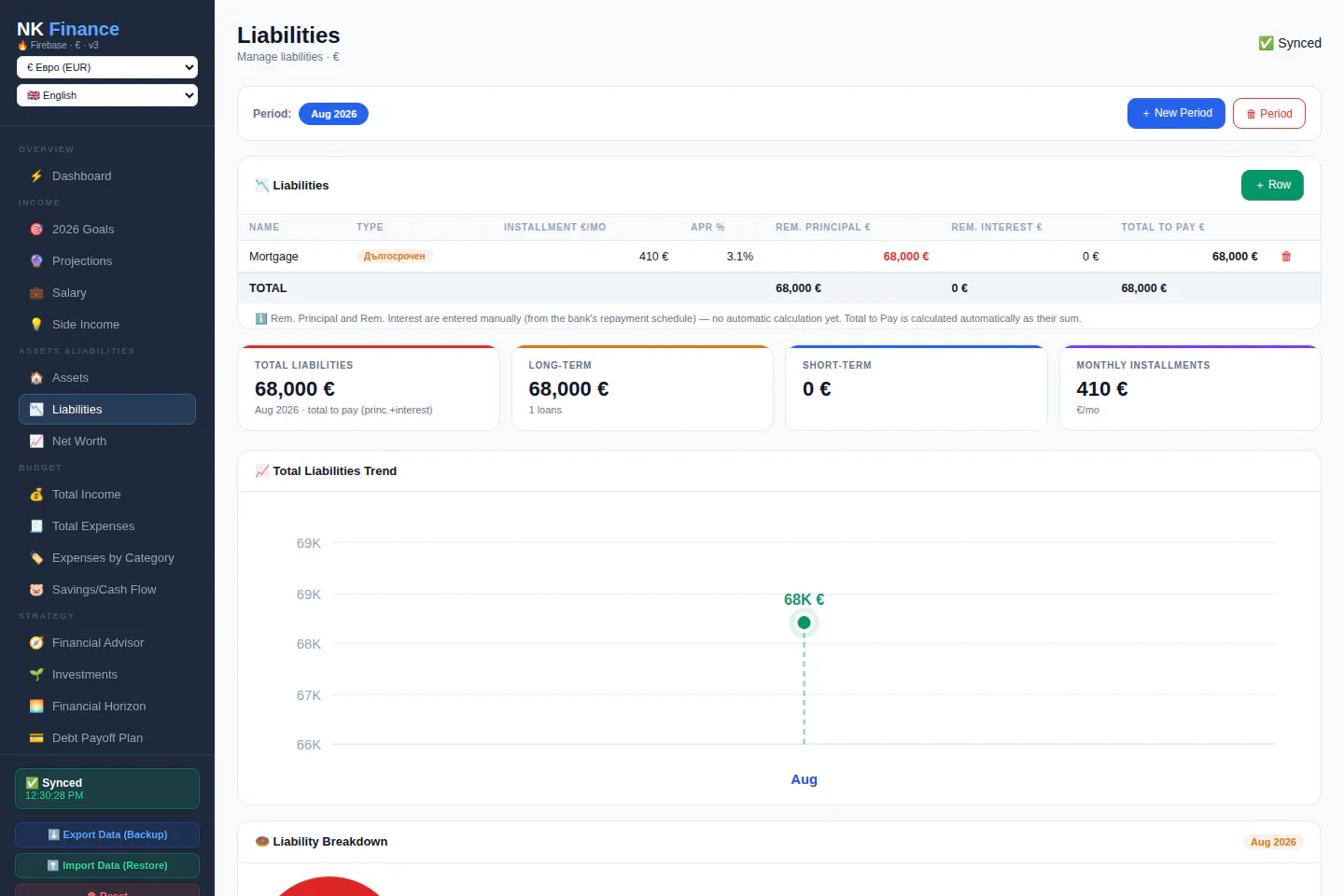Select the Aug 2026 period pill
1344x896 pixels.
[x=333, y=114]
